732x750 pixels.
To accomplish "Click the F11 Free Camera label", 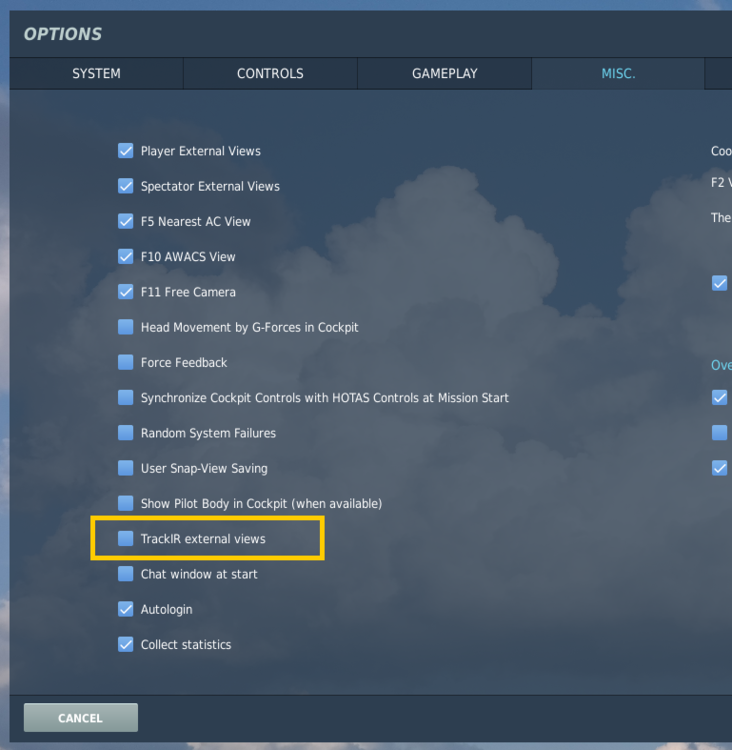I will (x=188, y=292).
